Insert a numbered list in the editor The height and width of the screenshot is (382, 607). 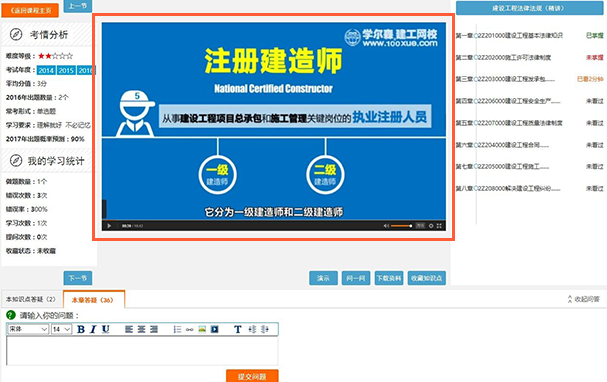[177, 329]
